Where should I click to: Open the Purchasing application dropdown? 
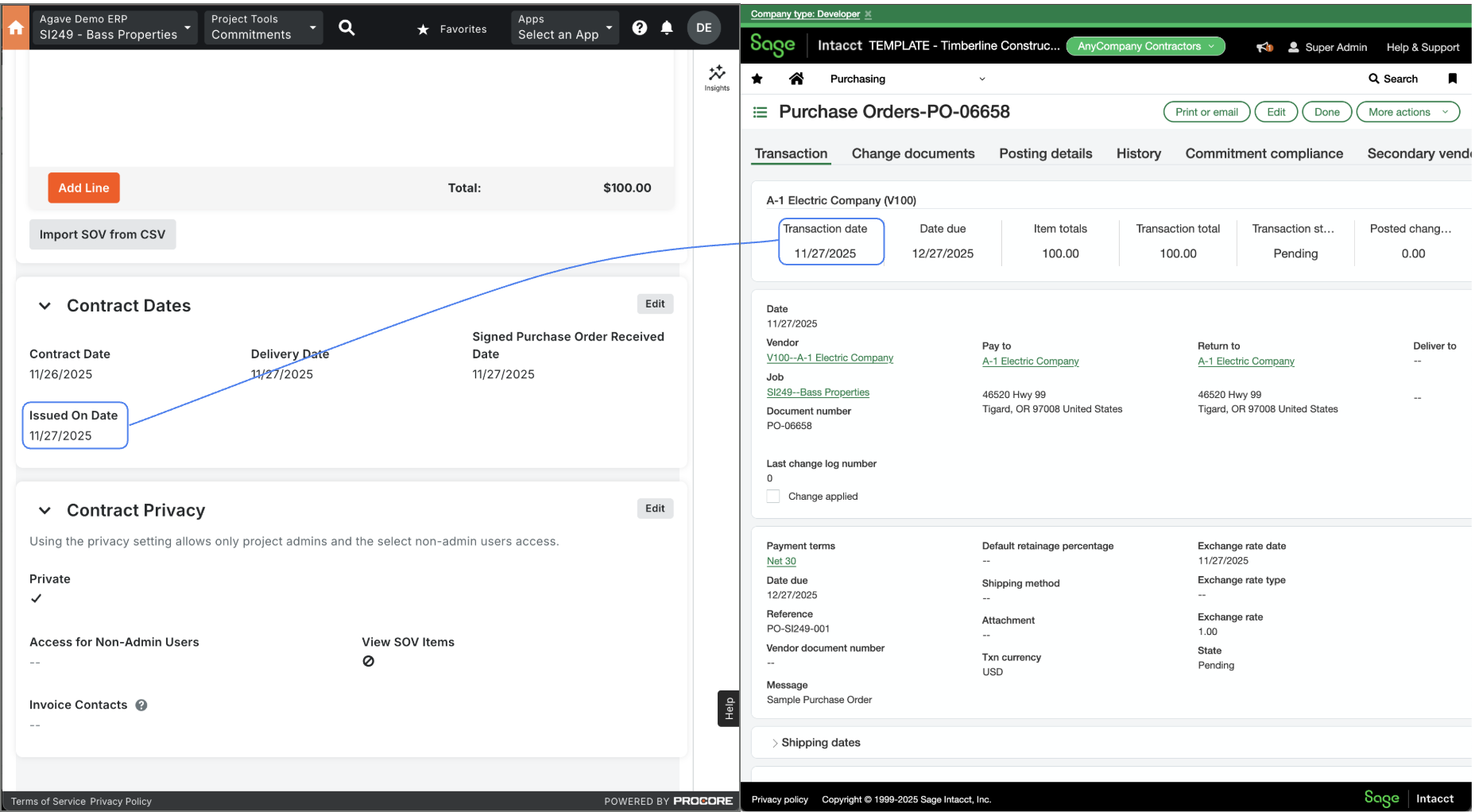tap(982, 79)
